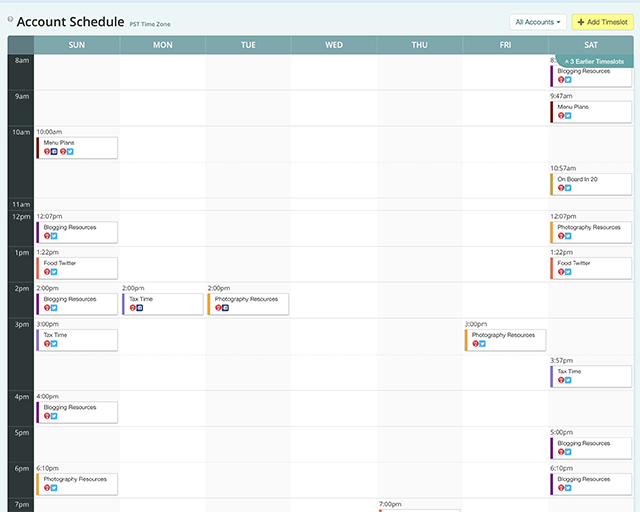Open the All Accounts dropdown
This screenshot has width=640, height=512.
click(539, 21)
